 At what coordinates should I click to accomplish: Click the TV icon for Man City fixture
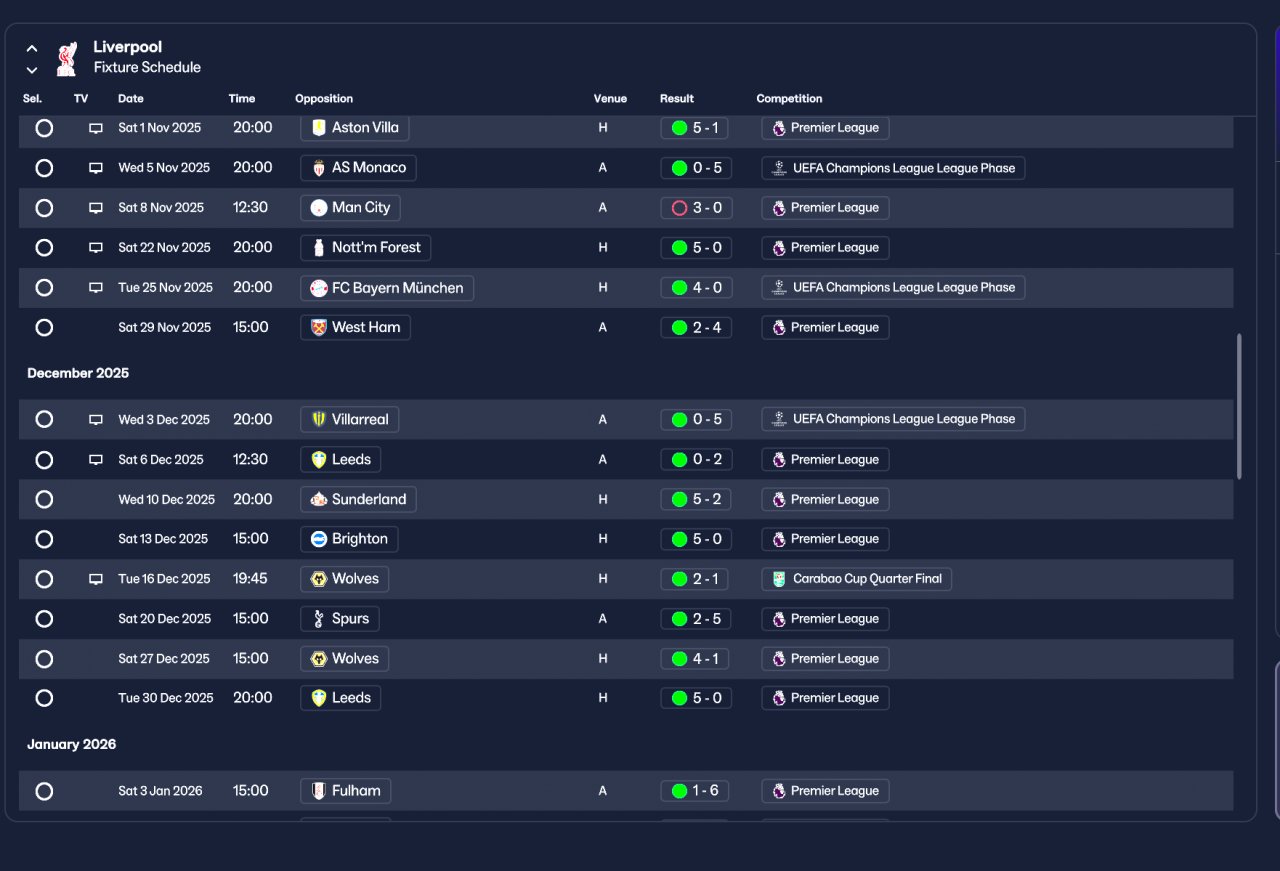pos(96,208)
